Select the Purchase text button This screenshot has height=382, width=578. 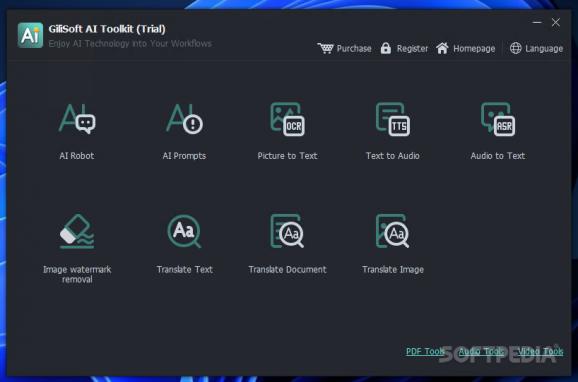[x=354, y=48]
